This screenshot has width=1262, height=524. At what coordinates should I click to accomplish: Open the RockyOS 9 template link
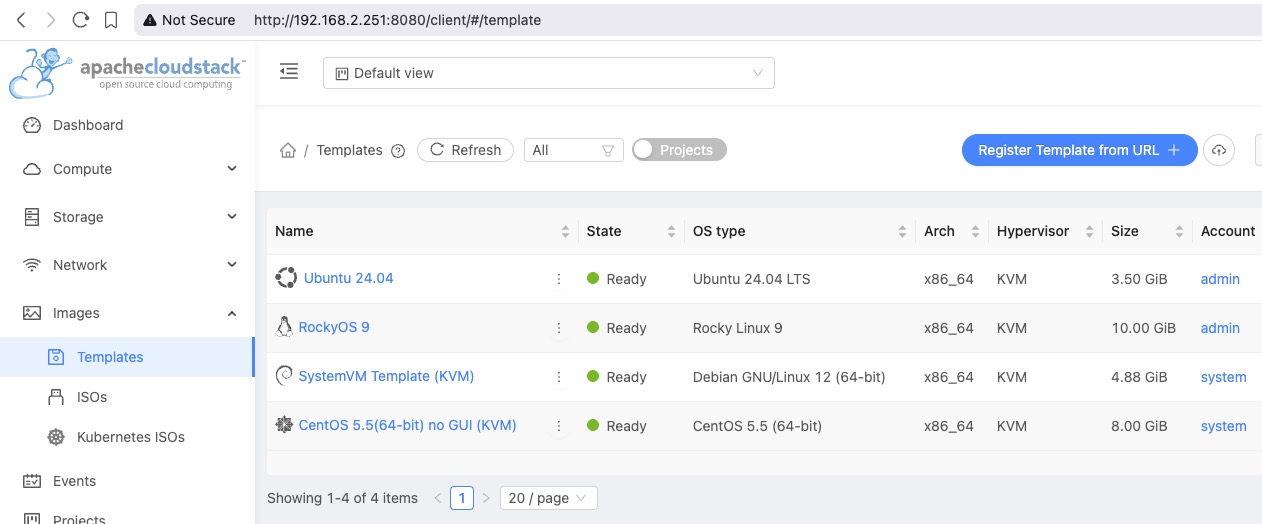coord(334,327)
